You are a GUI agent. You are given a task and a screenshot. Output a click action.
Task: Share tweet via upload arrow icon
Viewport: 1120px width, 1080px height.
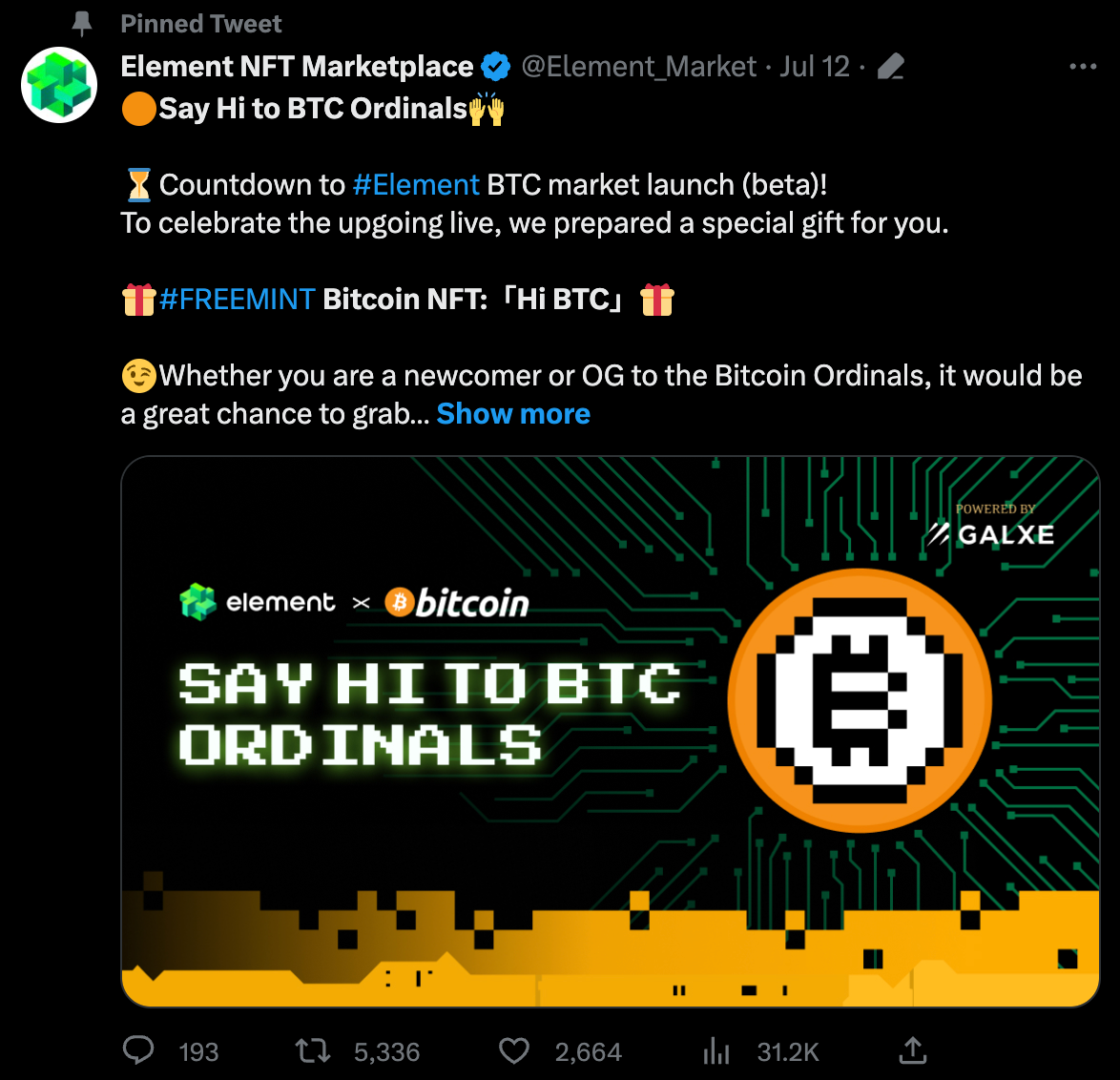pos(913,1050)
